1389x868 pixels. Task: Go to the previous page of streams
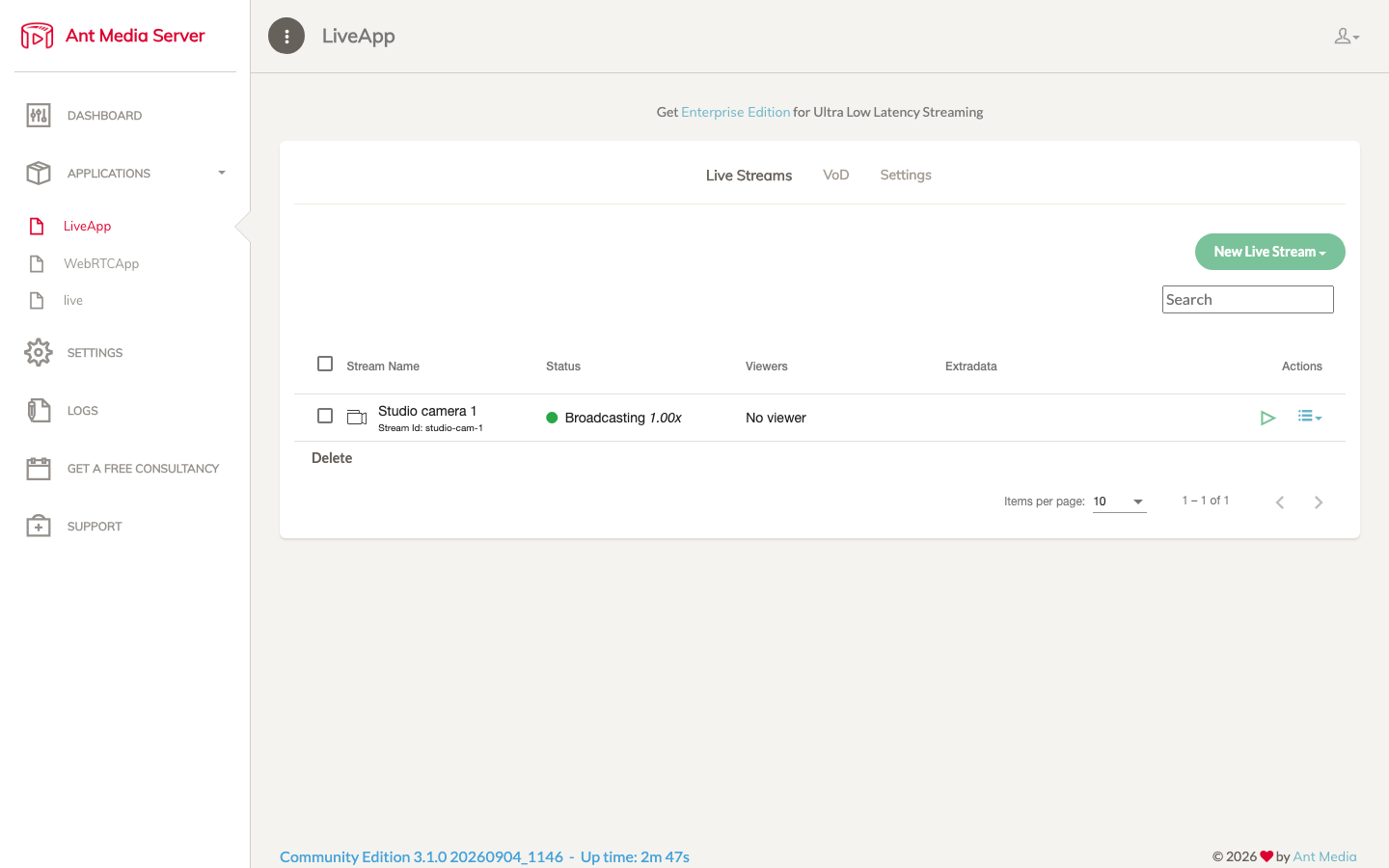(1280, 502)
